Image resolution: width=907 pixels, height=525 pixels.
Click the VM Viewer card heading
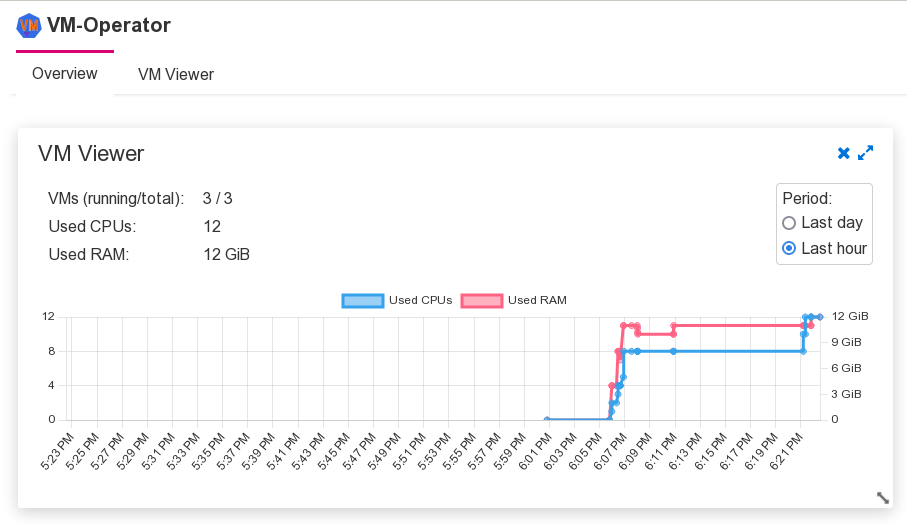[91, 153]
